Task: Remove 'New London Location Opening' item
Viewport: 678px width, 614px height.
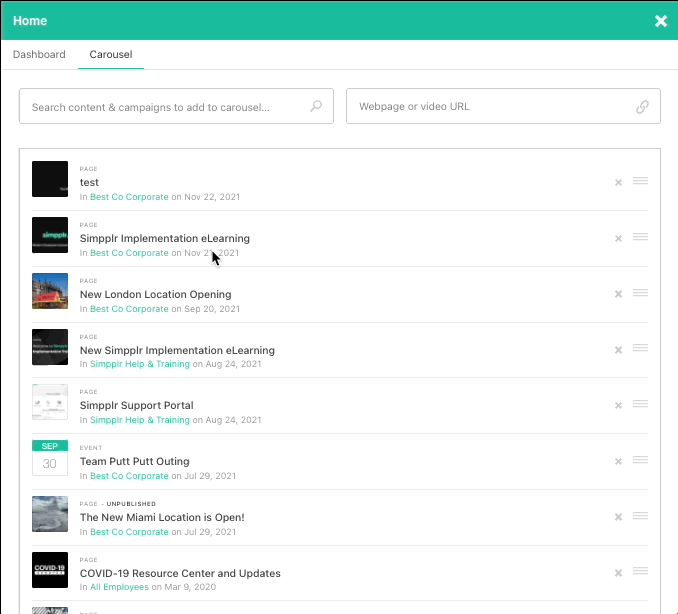Action: pos(618,294)
